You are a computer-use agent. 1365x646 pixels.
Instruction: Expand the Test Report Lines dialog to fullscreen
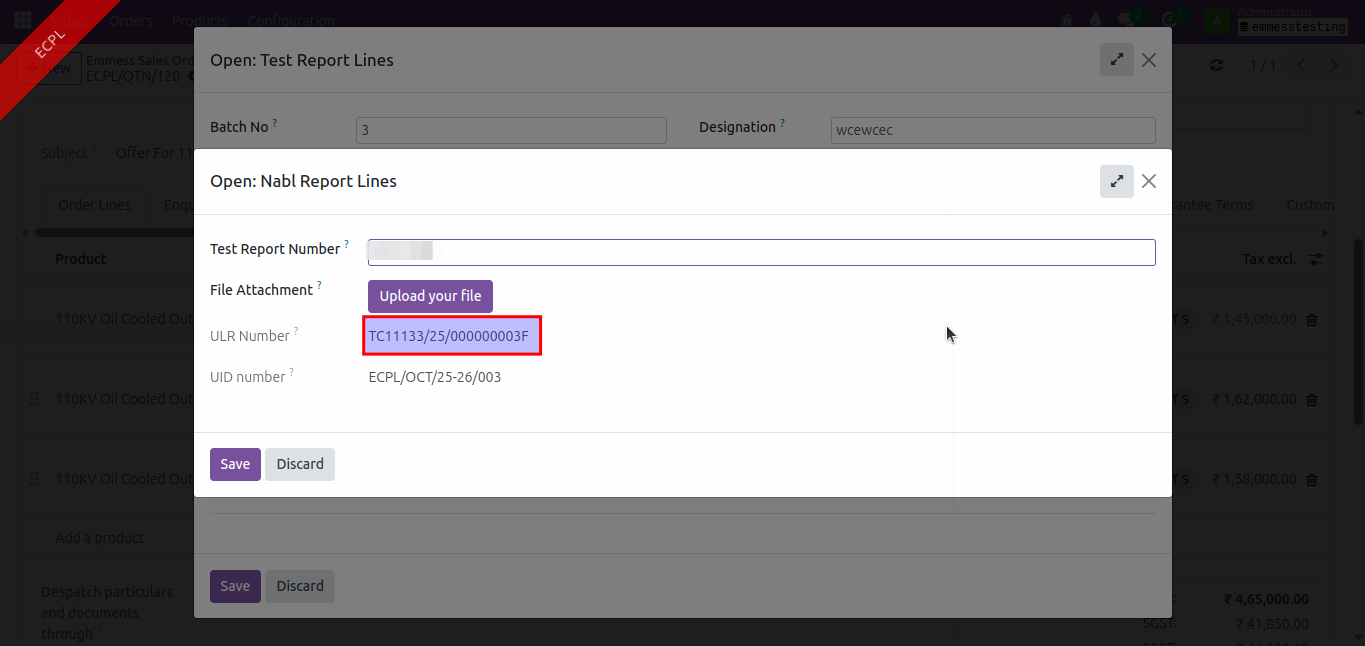pyautogui.click(x=1116, y=60)
